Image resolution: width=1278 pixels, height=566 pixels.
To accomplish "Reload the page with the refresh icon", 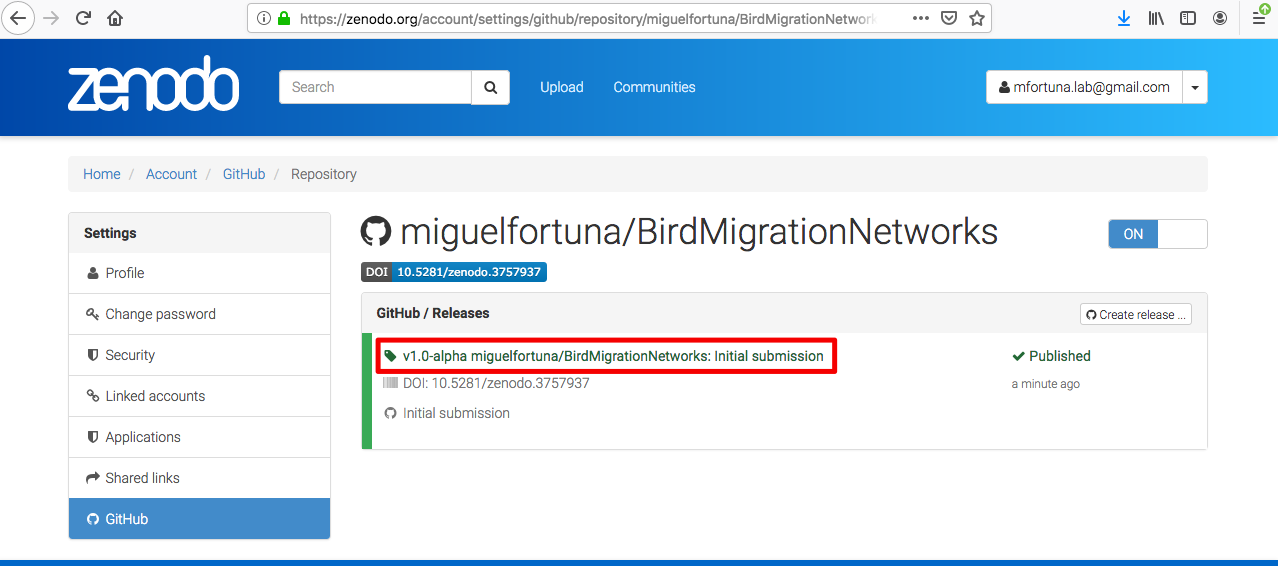I will tap(83, 18).
